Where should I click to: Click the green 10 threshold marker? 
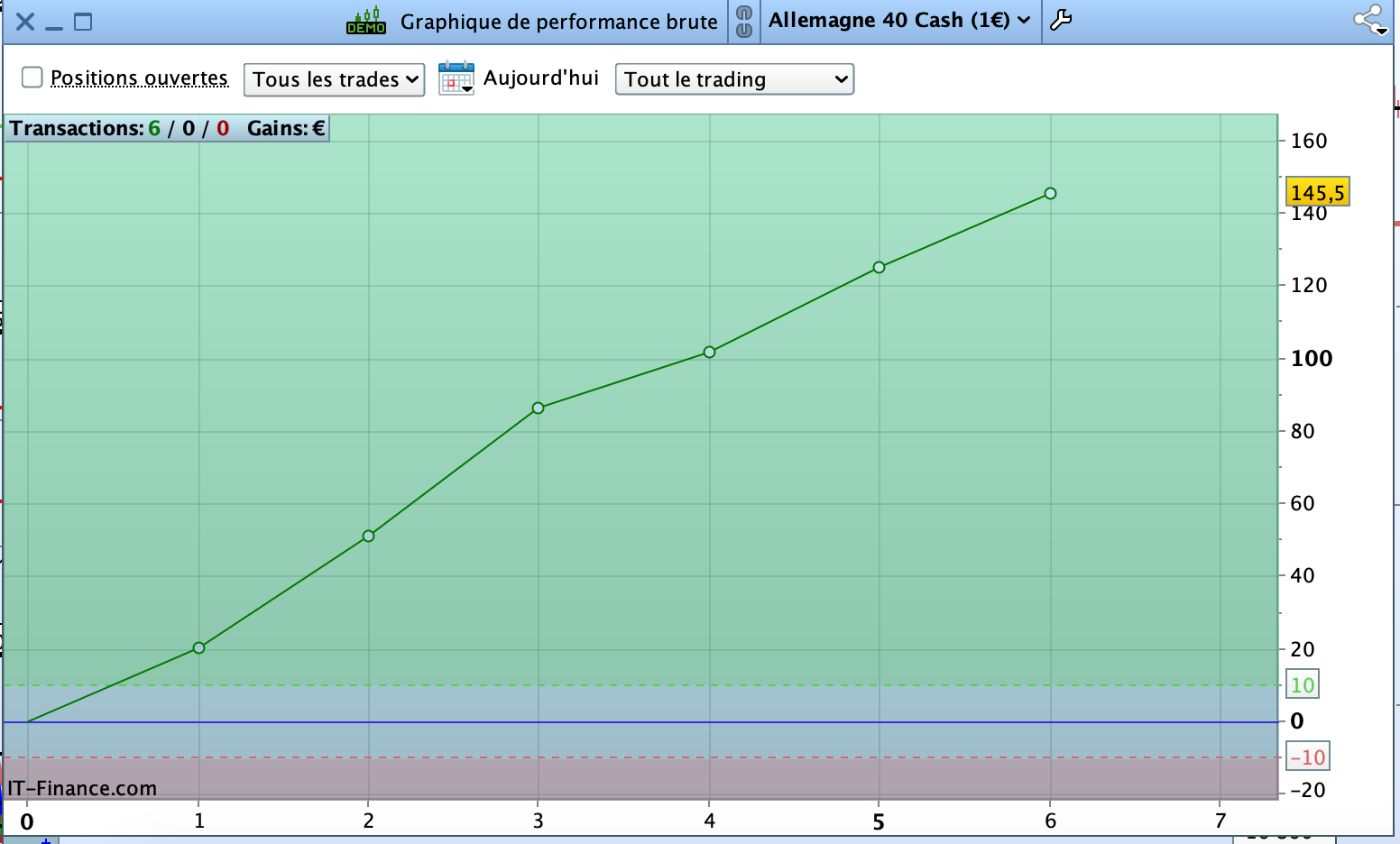(1303, 684)
